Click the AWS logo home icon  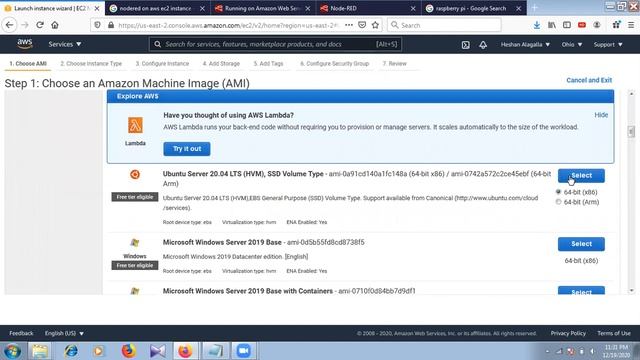point(24,44)
